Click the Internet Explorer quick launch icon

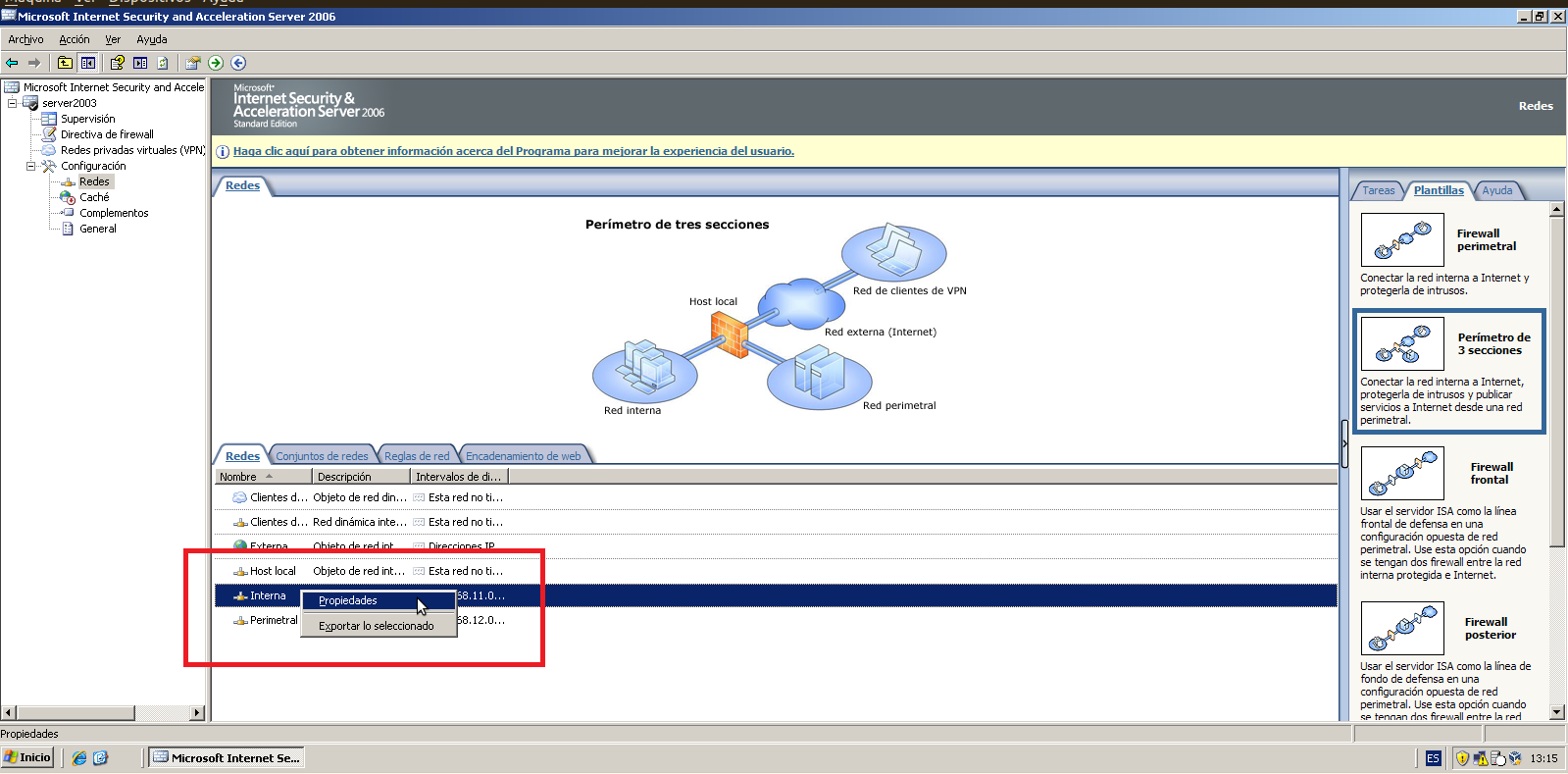pos(79,758)
